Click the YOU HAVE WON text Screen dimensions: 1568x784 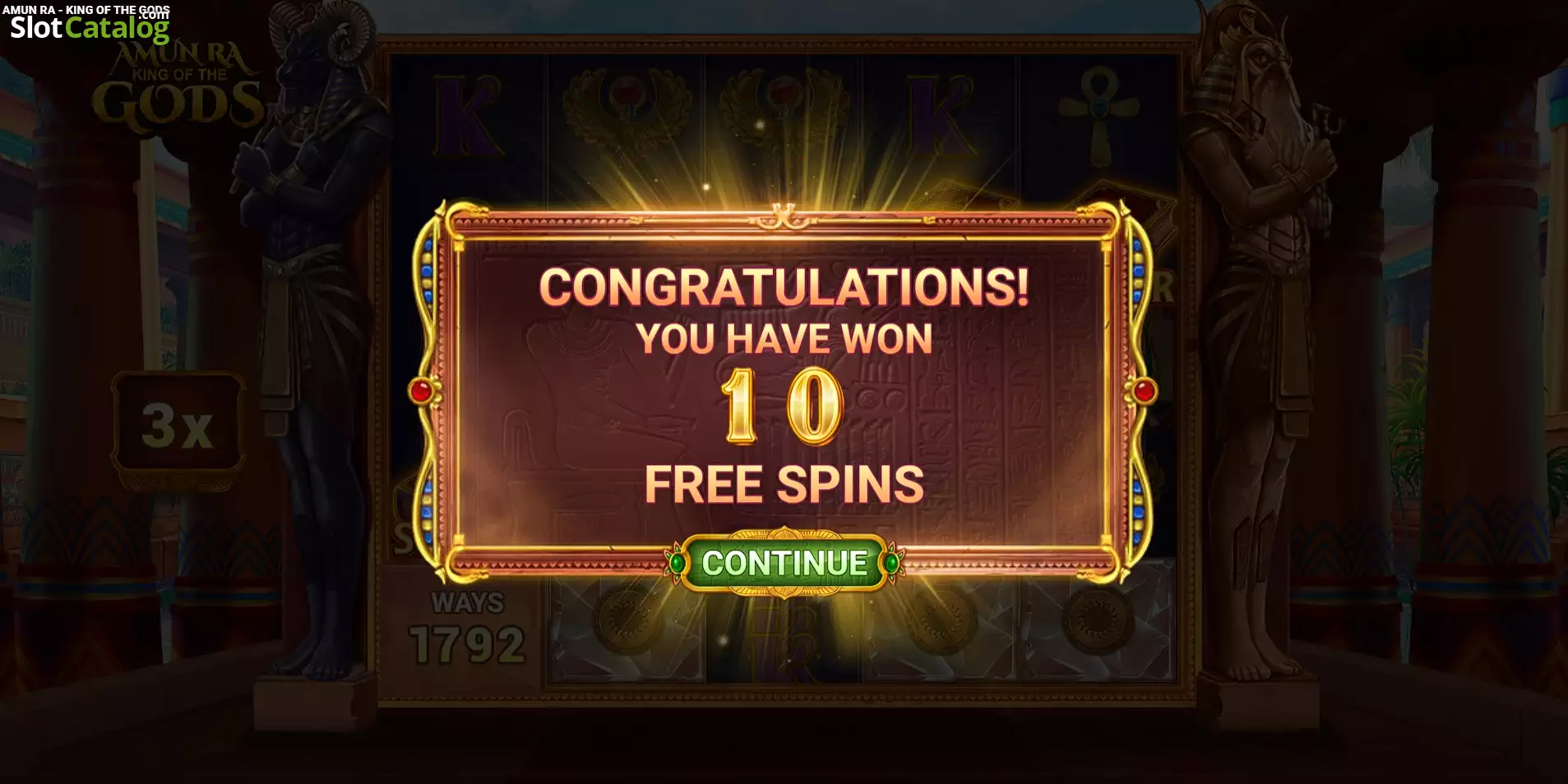click(784, 339)
